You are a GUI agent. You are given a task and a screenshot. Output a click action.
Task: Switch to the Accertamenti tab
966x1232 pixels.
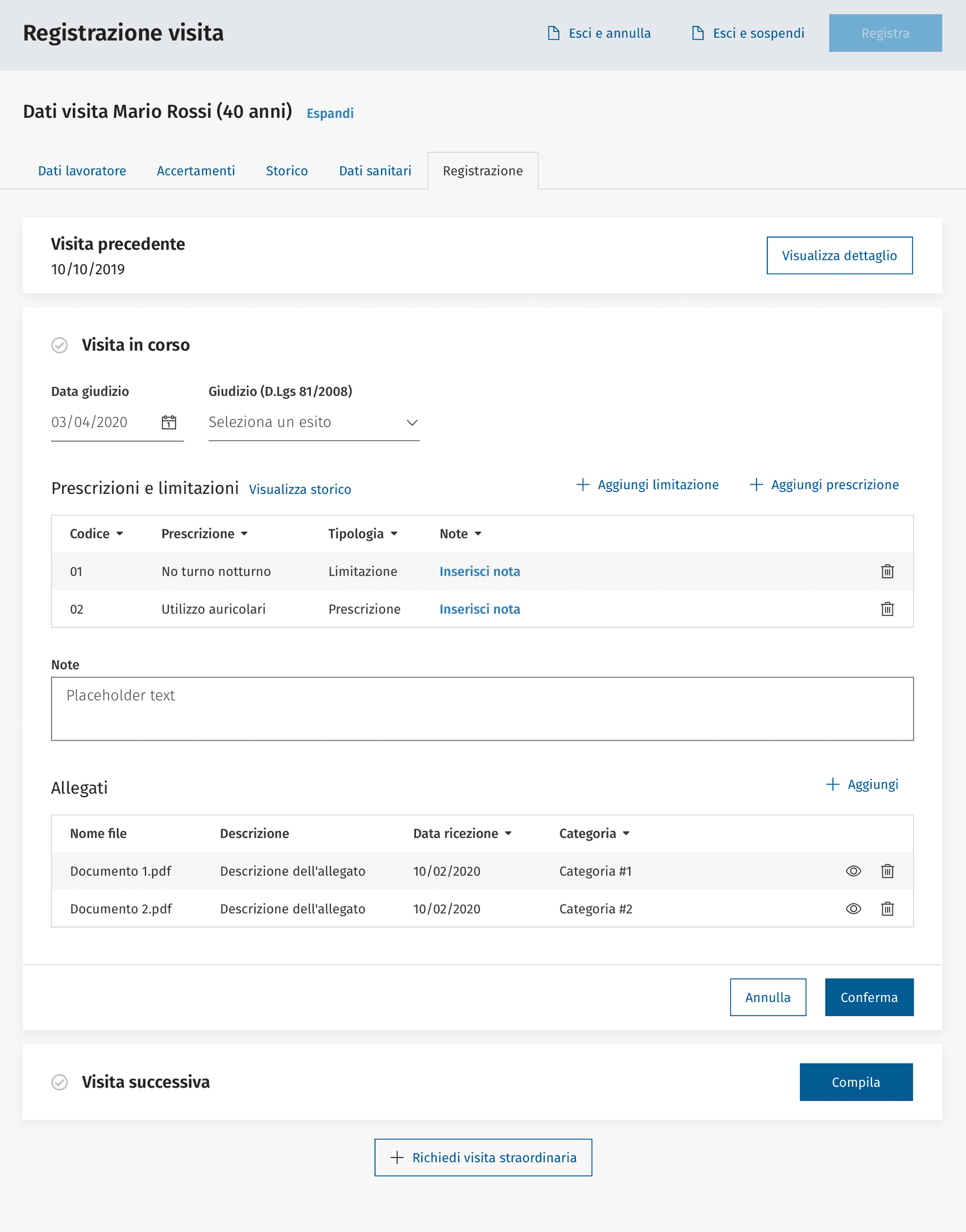tap(196, 171)
